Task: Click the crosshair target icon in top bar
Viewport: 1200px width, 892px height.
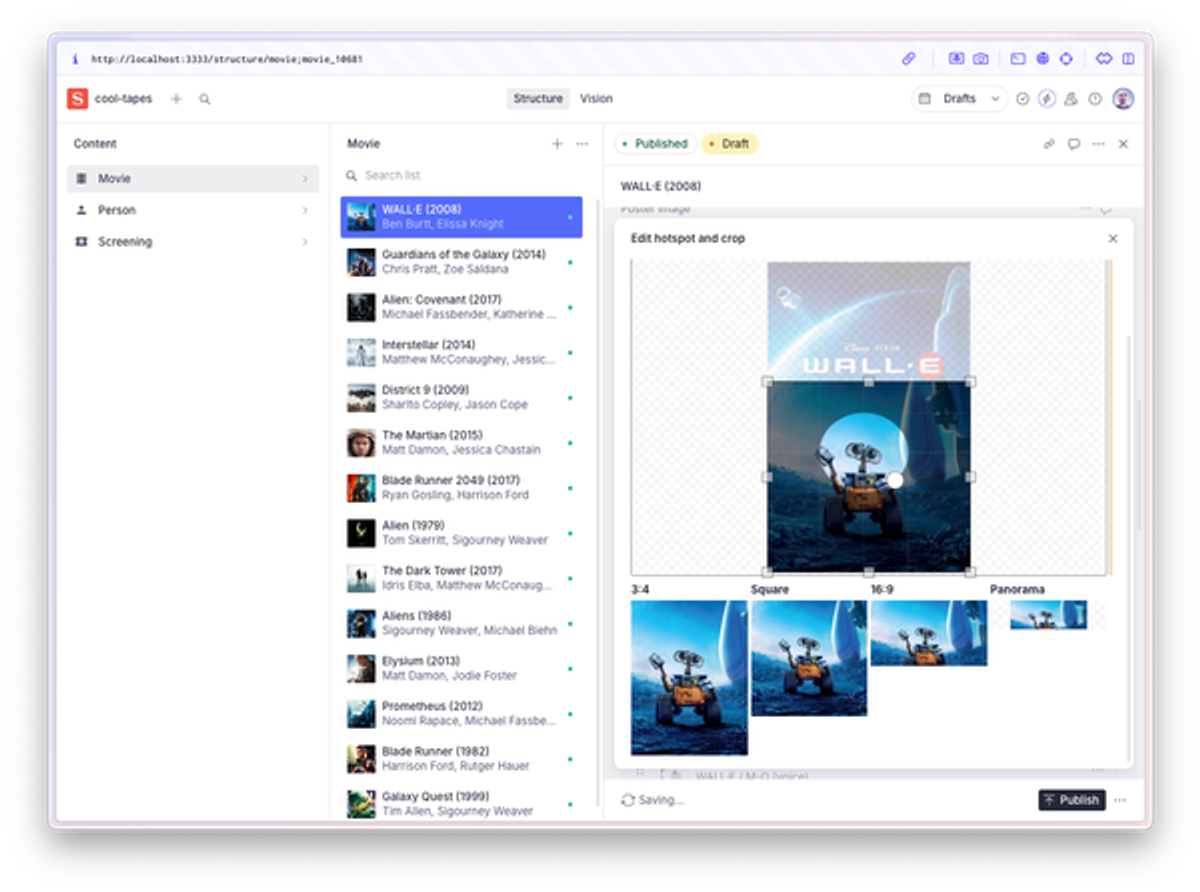Action: 1066,59
